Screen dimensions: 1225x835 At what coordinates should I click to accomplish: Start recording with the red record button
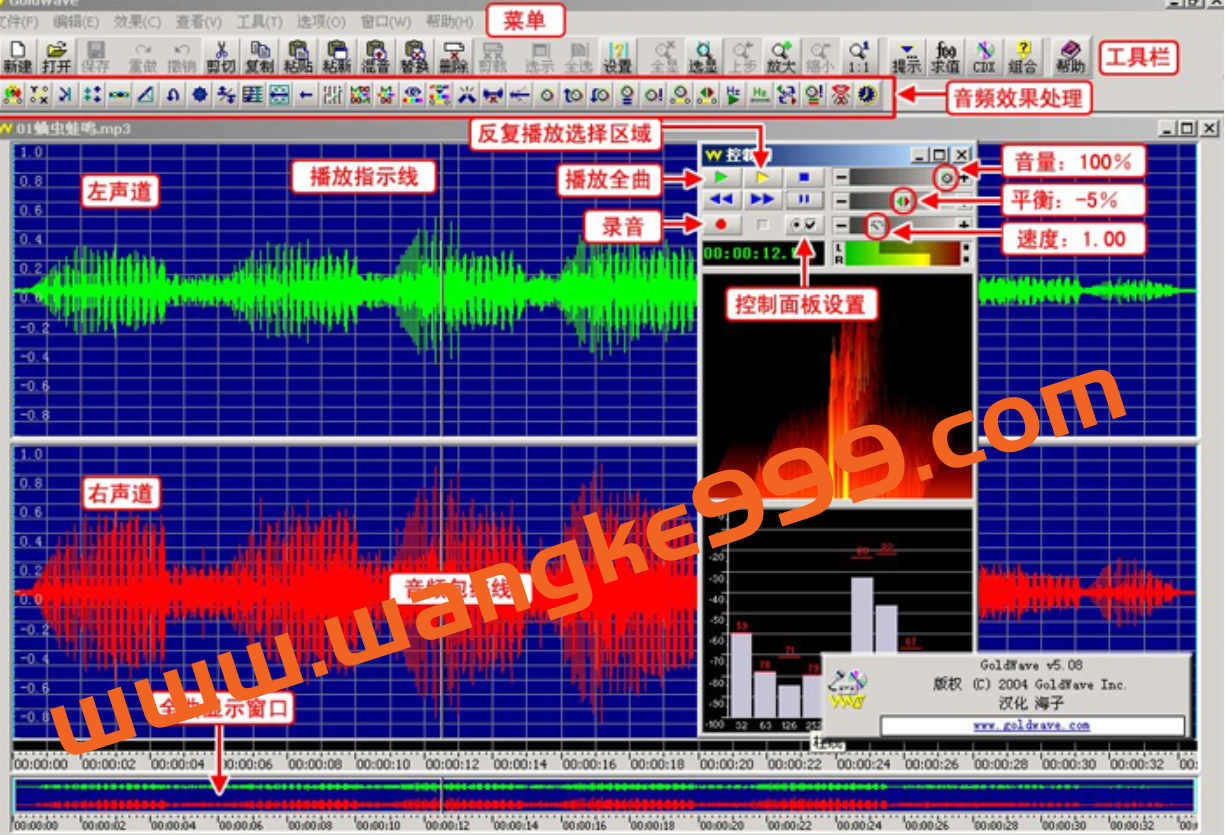tap(722, 224)
